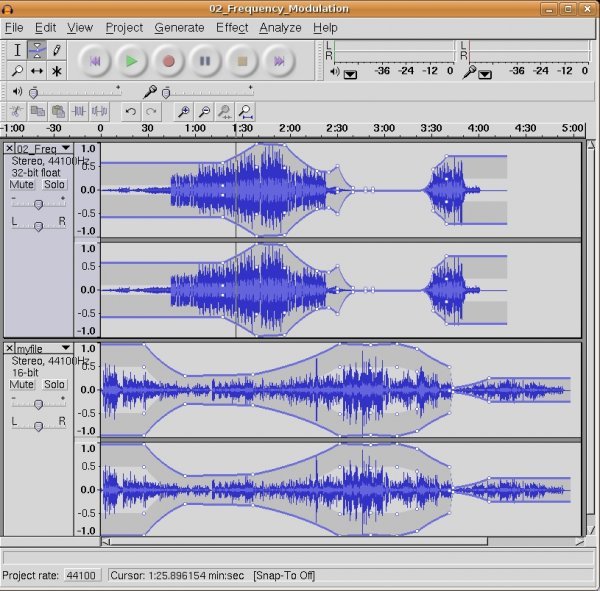Open the input meter microphone dropdown
Screen dimensions: 600x591
(485, 74)
